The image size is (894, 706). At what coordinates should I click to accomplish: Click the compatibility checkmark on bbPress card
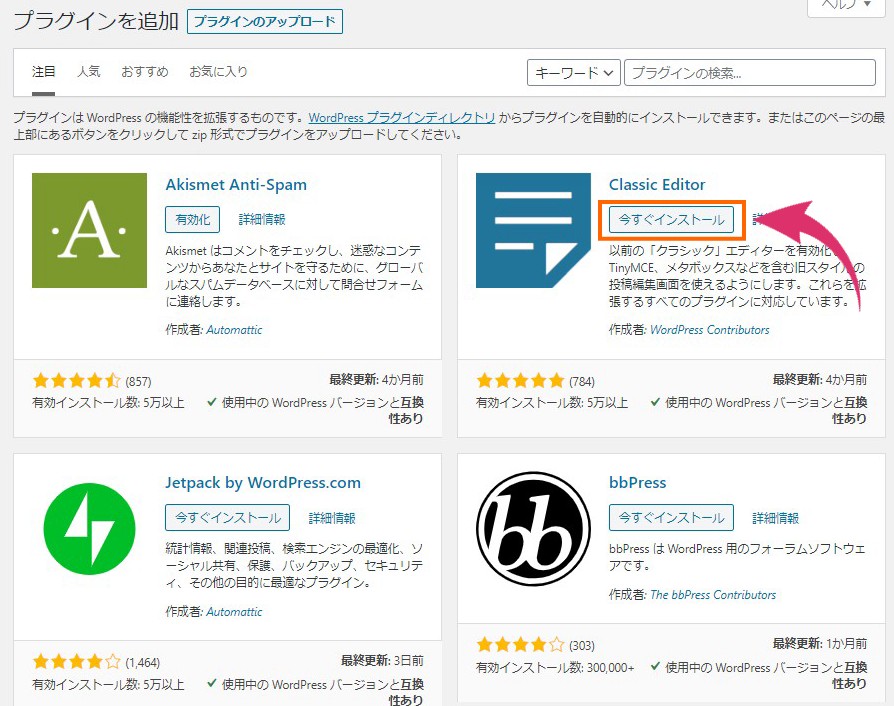pos(656,666)
